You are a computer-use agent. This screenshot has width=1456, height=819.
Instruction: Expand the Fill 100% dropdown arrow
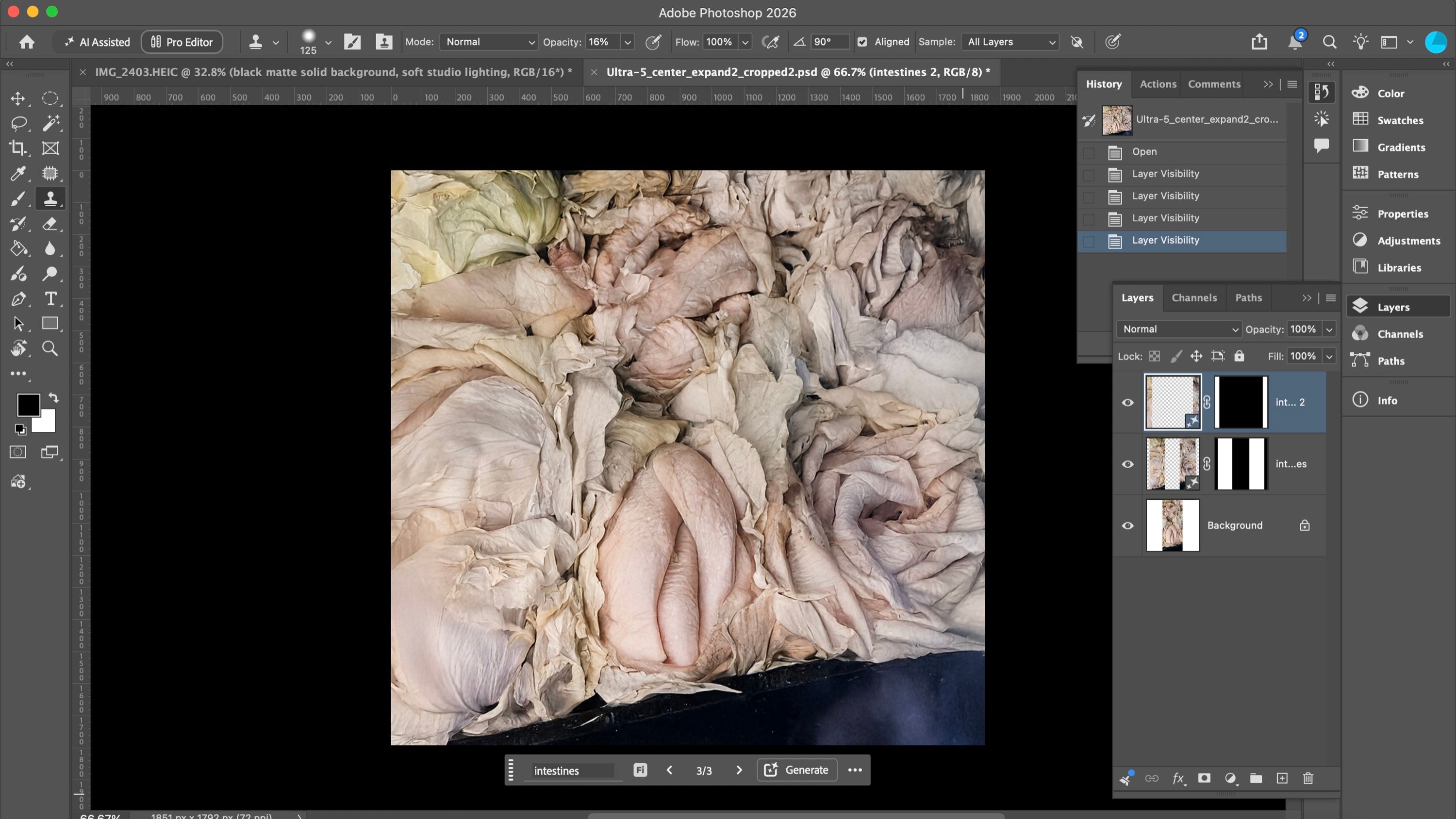coord(1329,356)
